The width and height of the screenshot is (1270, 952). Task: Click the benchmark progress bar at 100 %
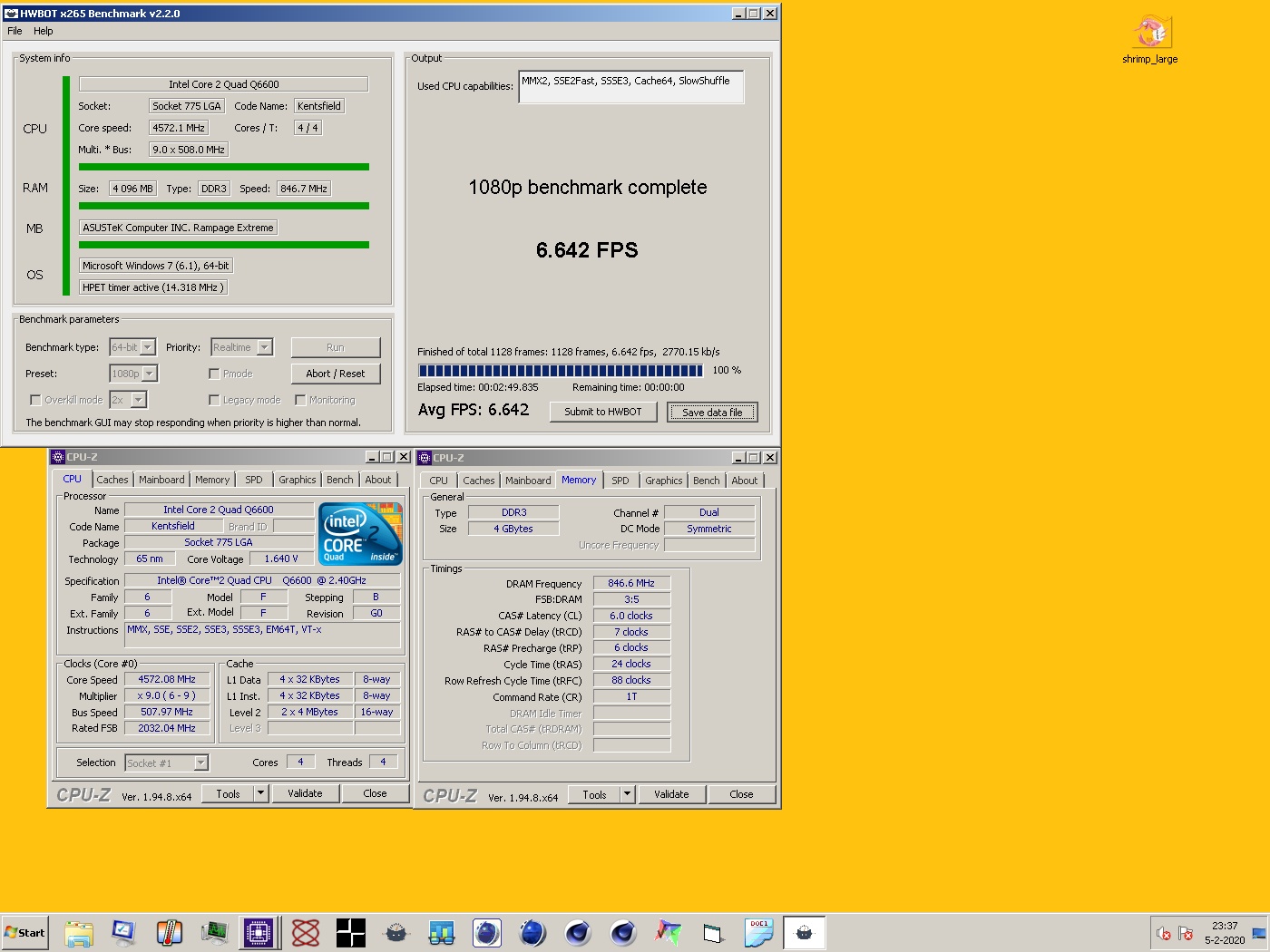coord(561,370)
